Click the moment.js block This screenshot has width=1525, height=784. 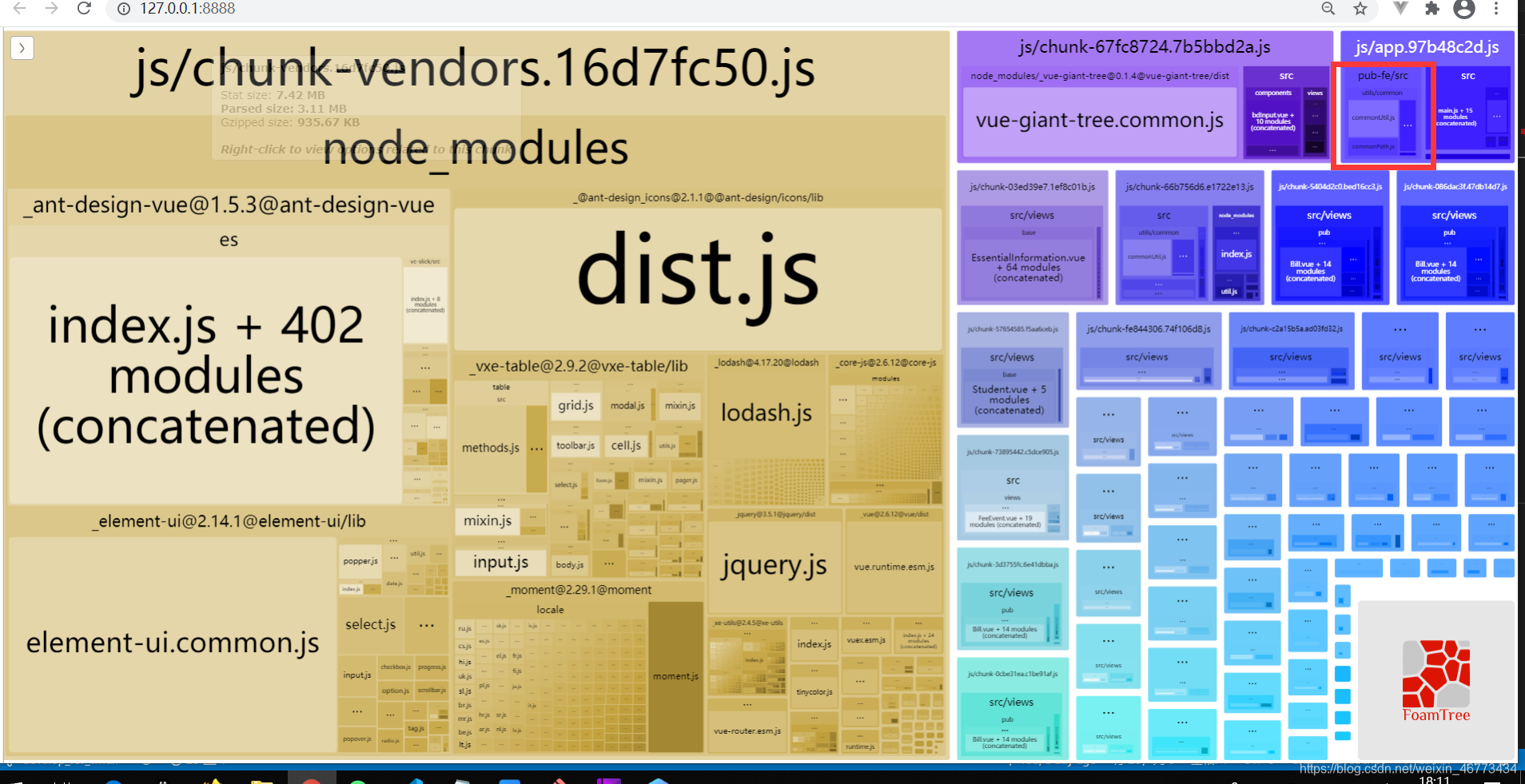(x=675, y=676)
